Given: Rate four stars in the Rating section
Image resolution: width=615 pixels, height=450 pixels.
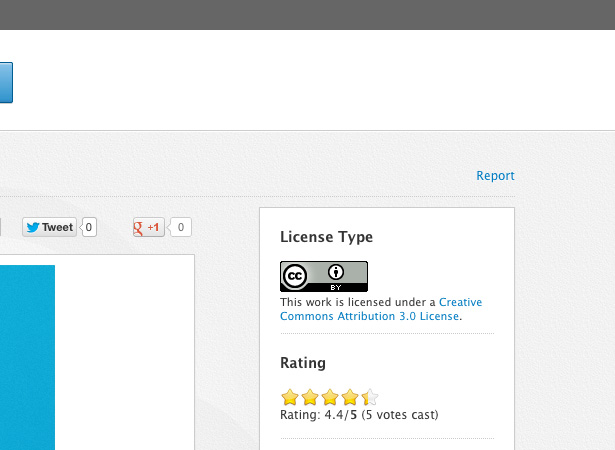Looking at the screenshot, I should point(350,397).
